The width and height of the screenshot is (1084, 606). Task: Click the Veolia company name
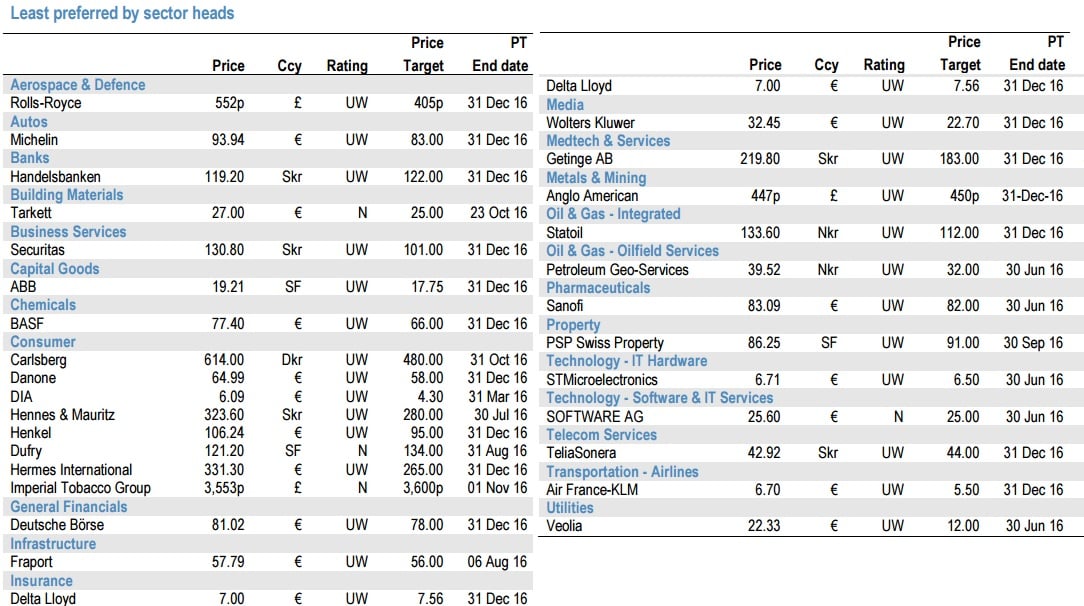(x=564, y=526)
